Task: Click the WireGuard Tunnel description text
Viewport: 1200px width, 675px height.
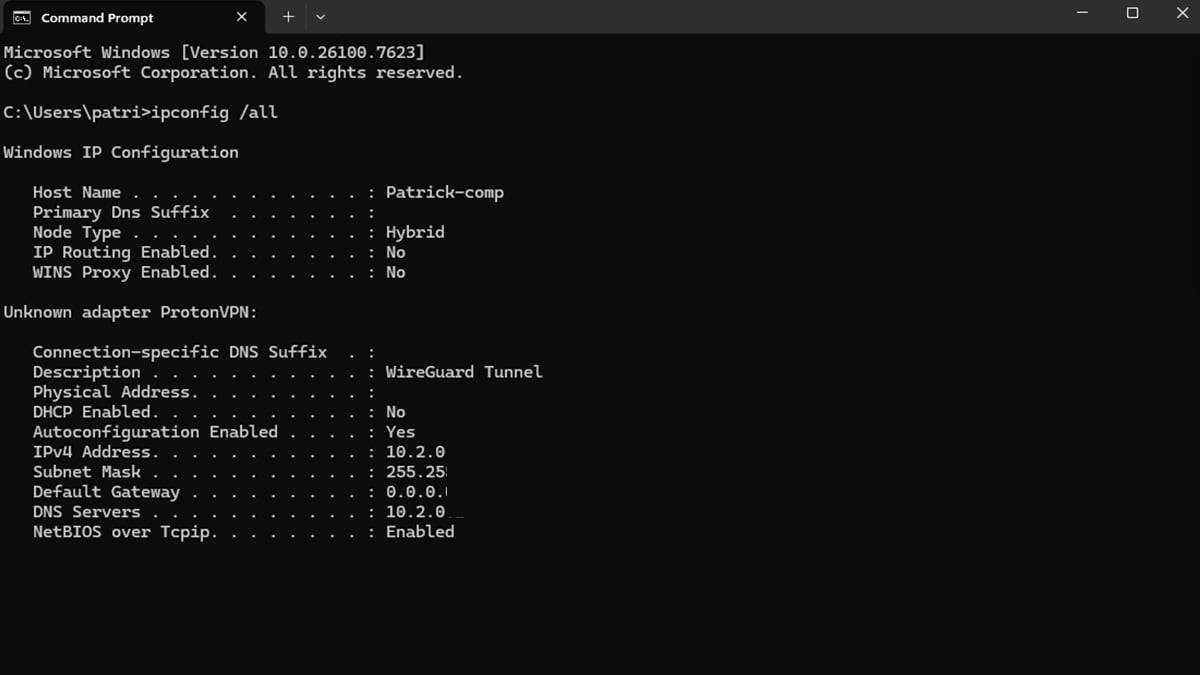Action: (464, 372)
